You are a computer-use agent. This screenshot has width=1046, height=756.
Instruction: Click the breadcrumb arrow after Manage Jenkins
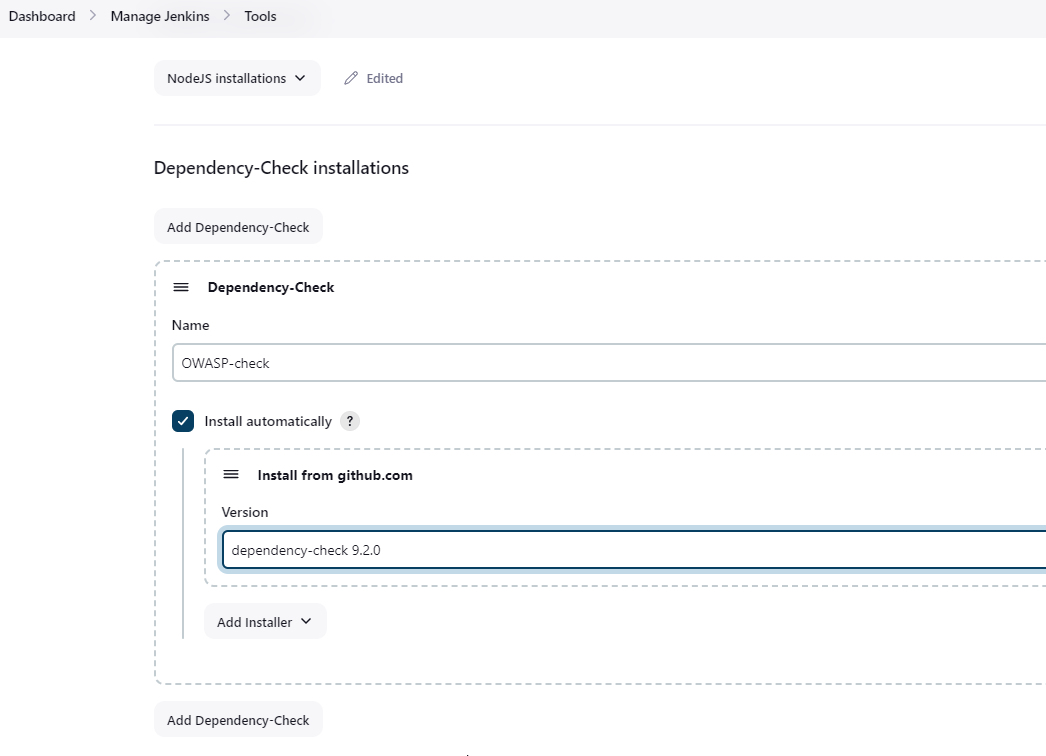[x=227, y=16]
